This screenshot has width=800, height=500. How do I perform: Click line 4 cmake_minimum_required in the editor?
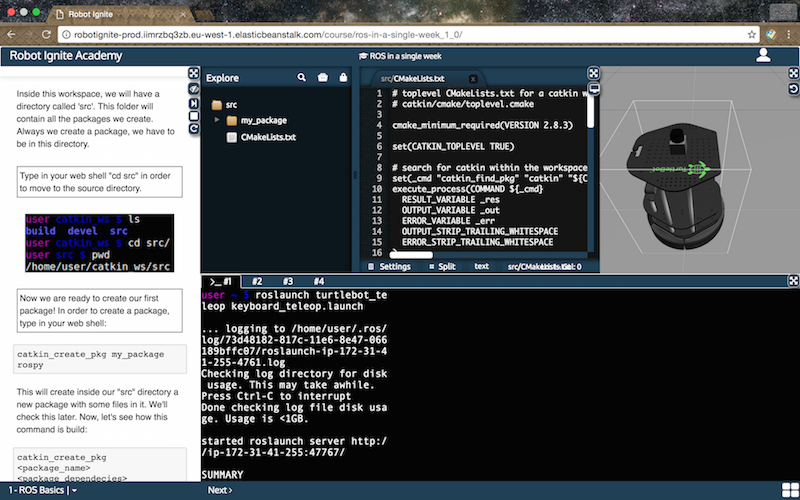point(482,125)
